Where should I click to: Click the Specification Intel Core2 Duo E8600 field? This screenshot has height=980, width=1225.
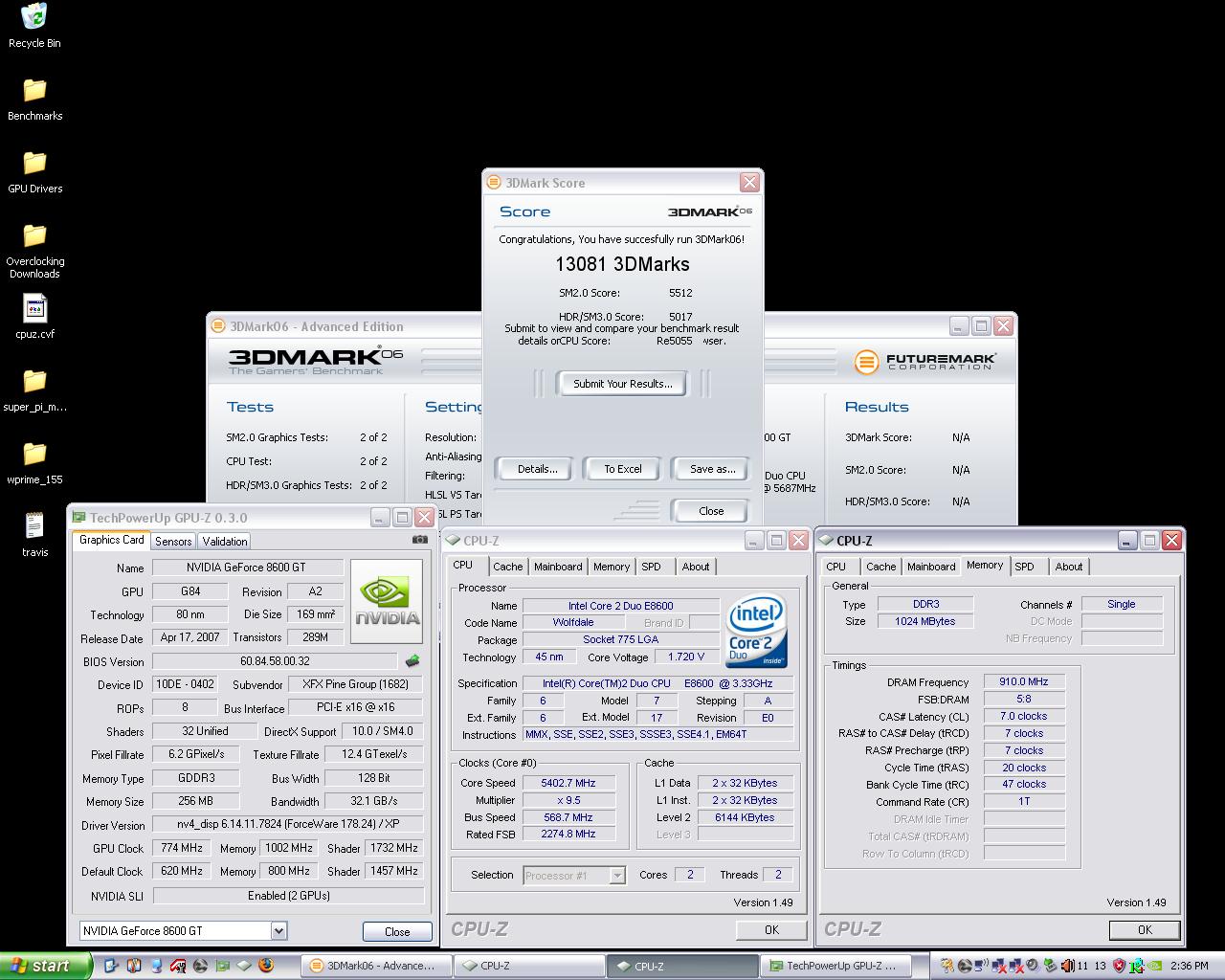(x=657, y=683)
